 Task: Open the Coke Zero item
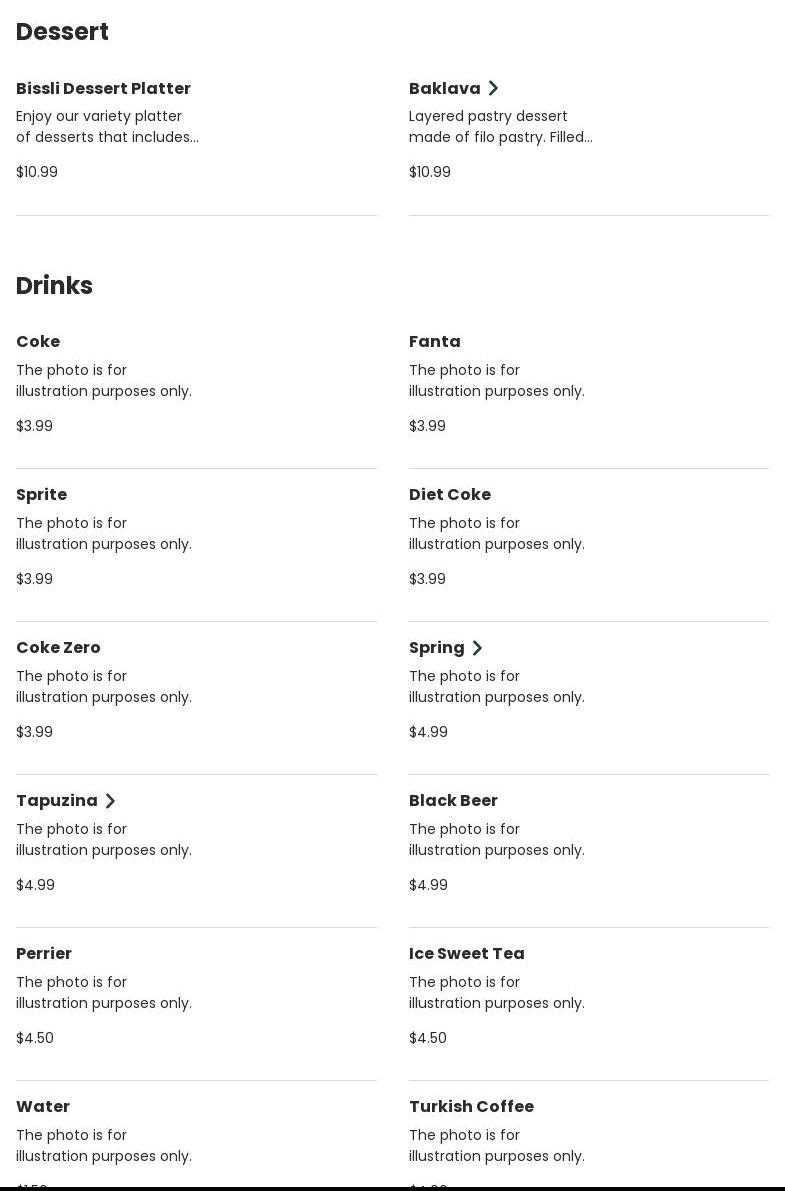(x=58, y=648)
